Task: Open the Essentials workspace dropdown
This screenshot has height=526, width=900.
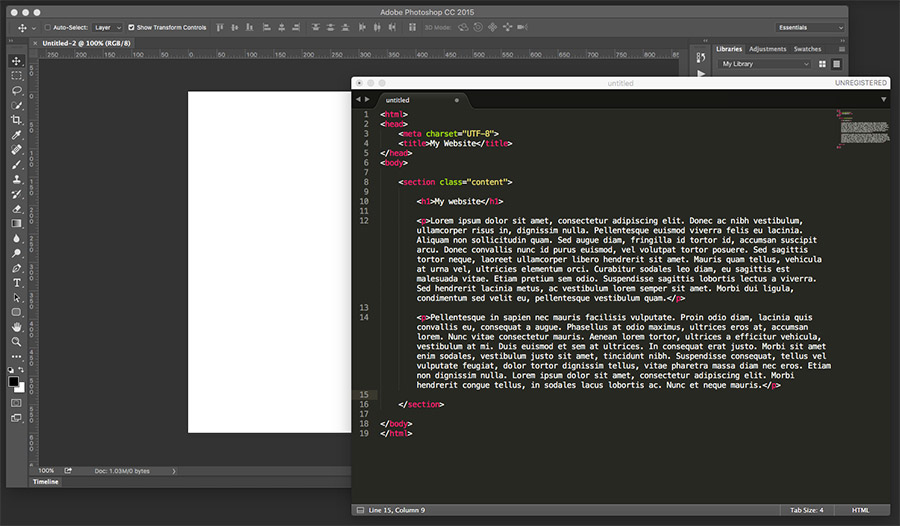Action: pos(811,28)
